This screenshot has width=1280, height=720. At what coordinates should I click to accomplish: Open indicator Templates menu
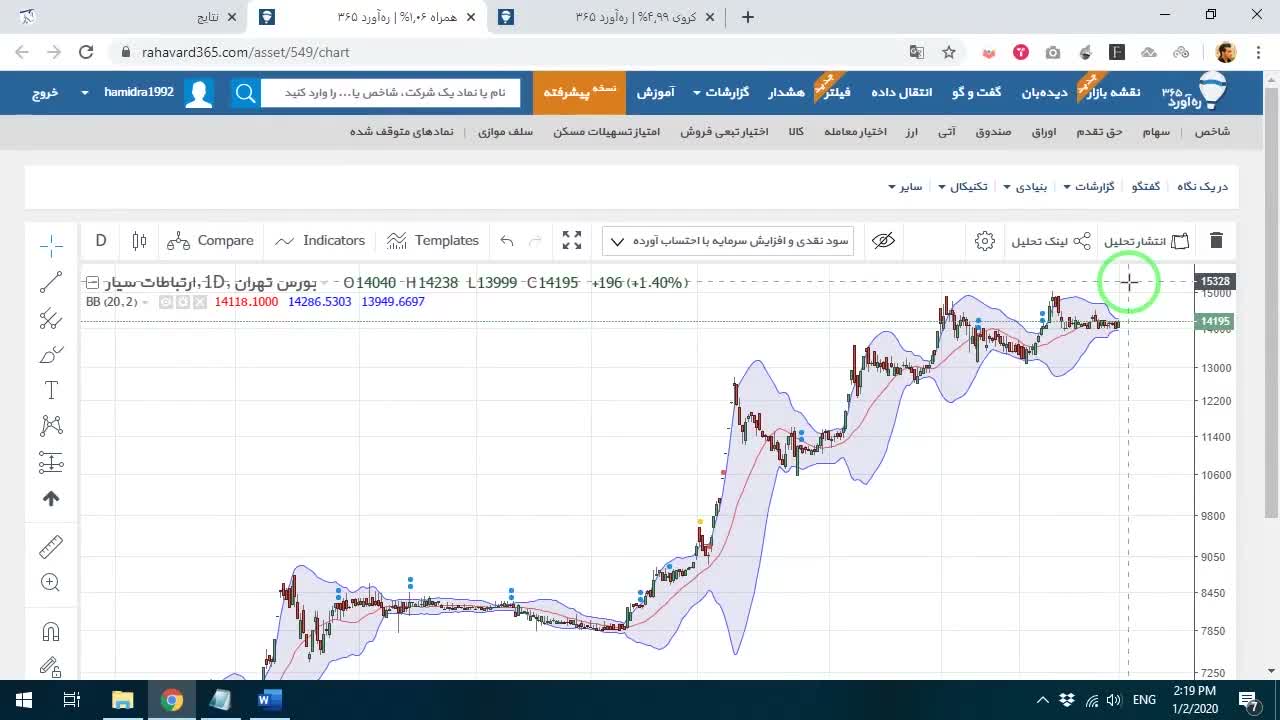click(433, 241)
